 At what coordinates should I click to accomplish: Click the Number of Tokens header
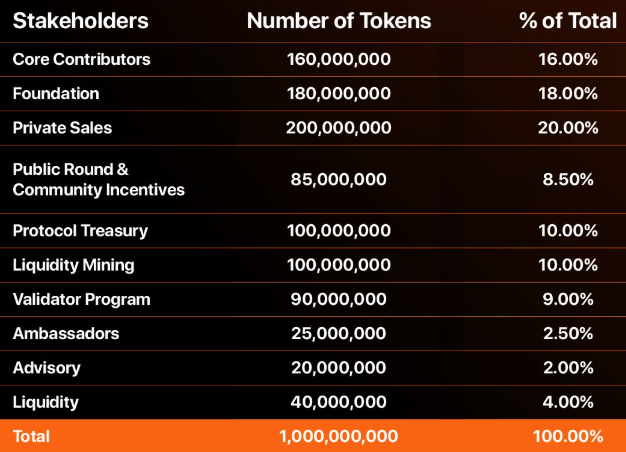pyautogui.click(x=339, y=20)
